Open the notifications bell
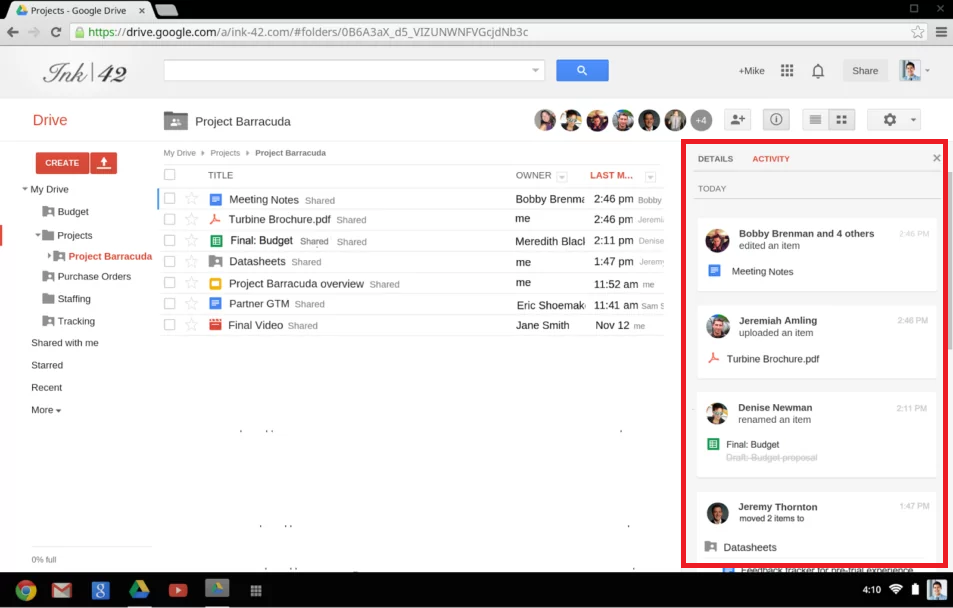This screenshot has width=953, height=608. 818,71
